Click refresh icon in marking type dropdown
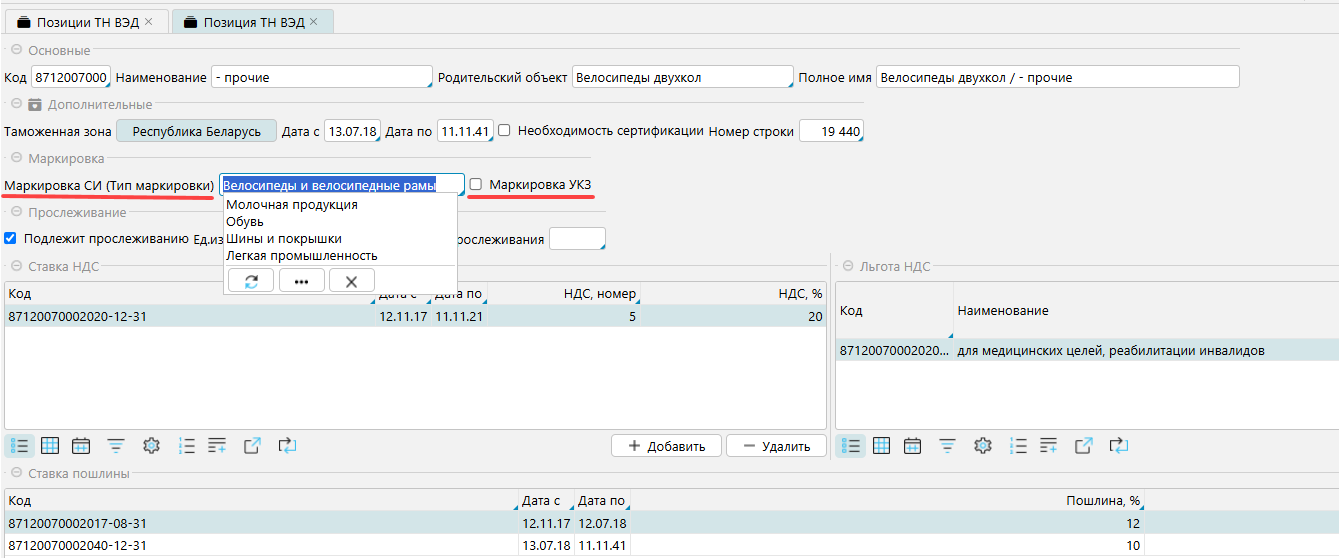This screenshot has height=558, width=1339. pyautogui.click(x=251, y=282)
